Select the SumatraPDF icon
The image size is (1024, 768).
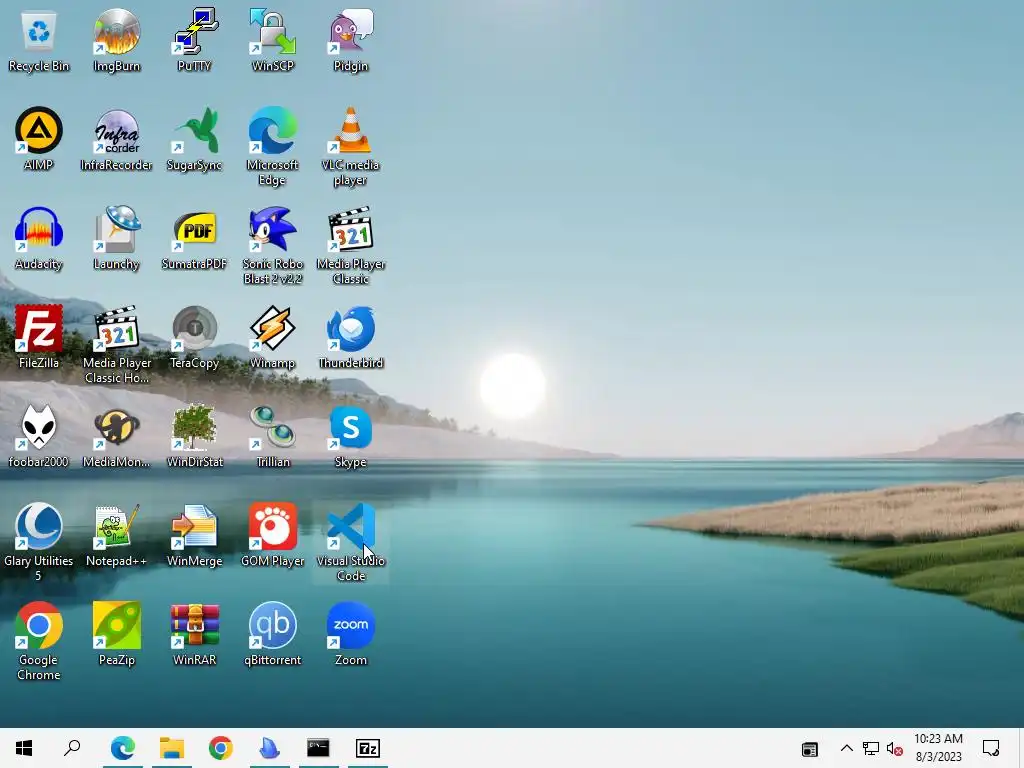(x=195, y=238)
